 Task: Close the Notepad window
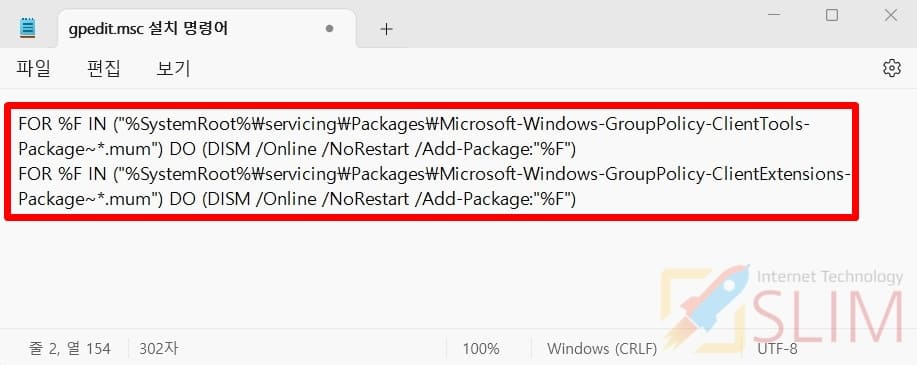click(x=891, y=15)
